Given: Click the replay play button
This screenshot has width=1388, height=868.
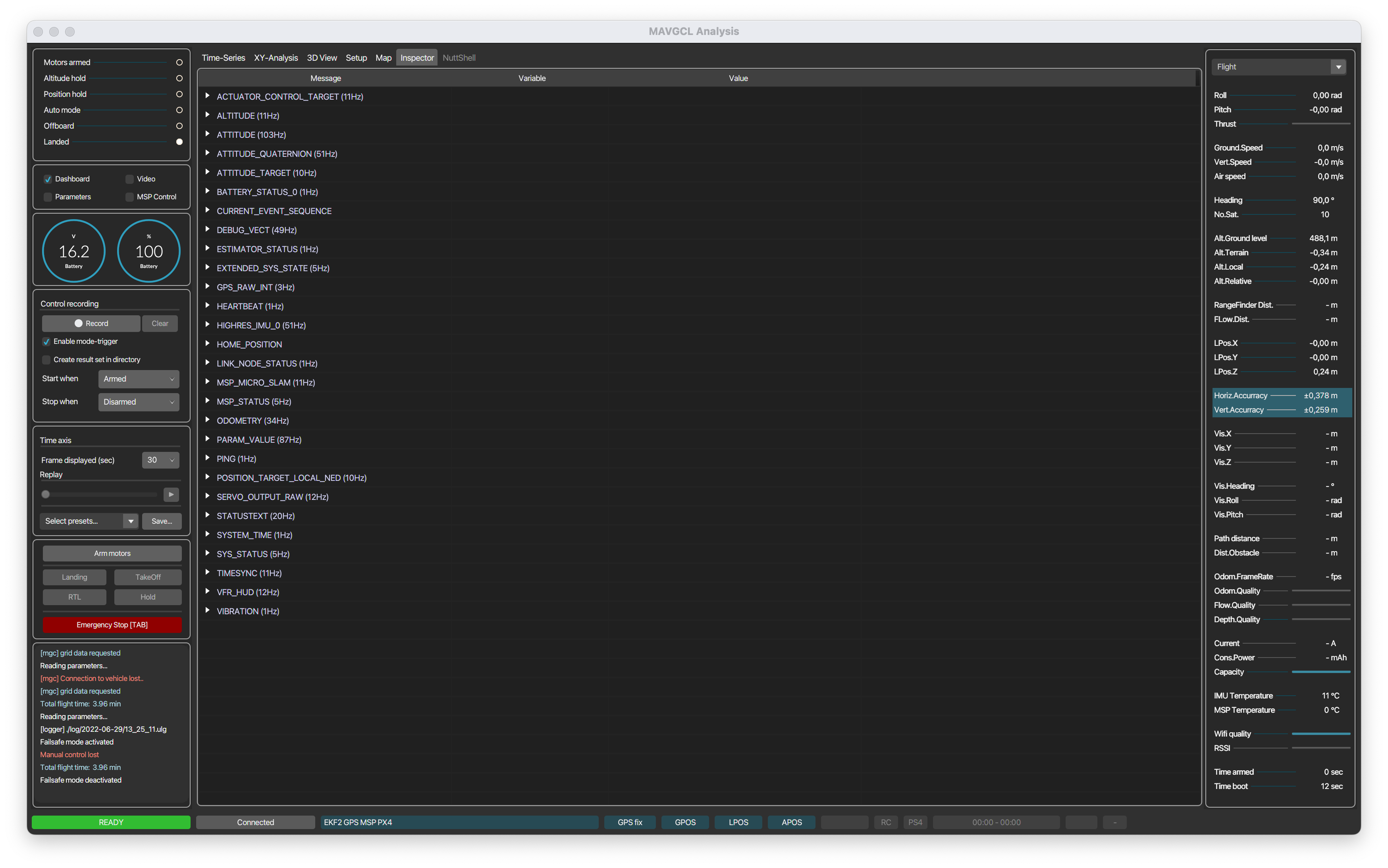Looking at the screenshot, I should click(171, 494).
